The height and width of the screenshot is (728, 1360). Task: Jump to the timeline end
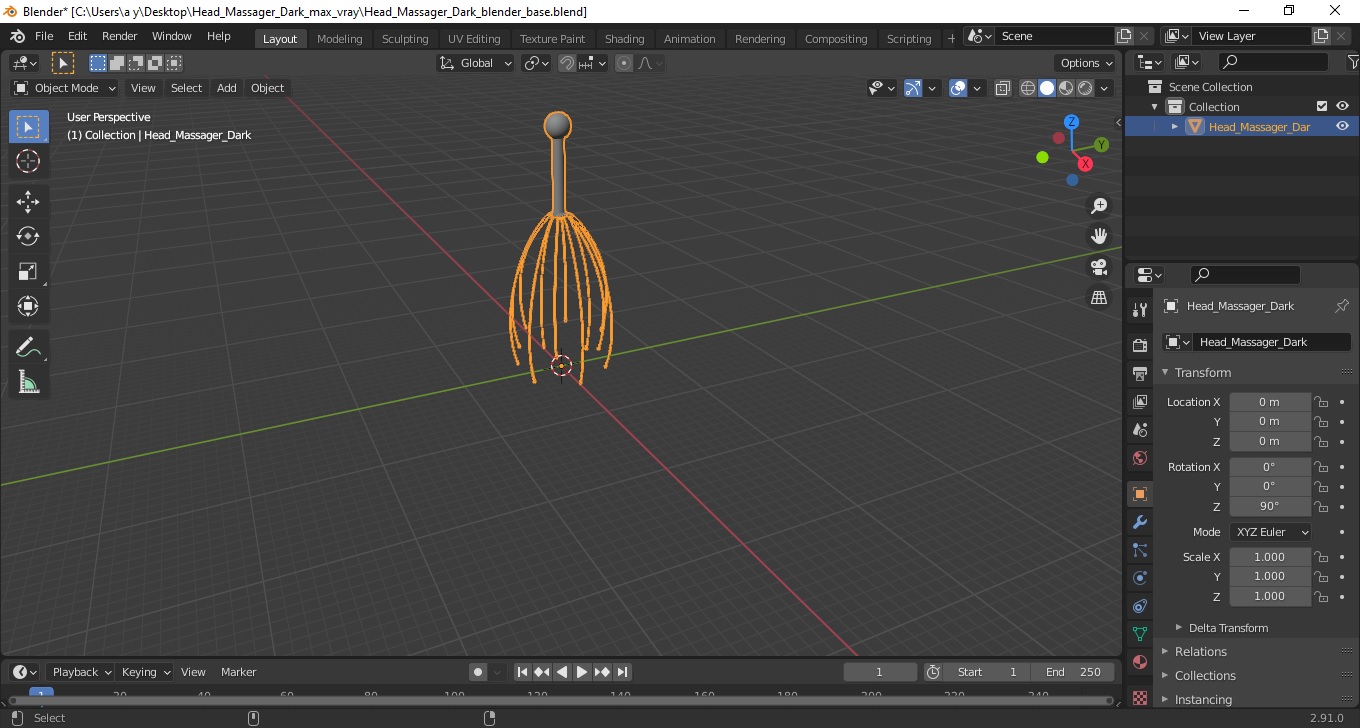point(622,672)
